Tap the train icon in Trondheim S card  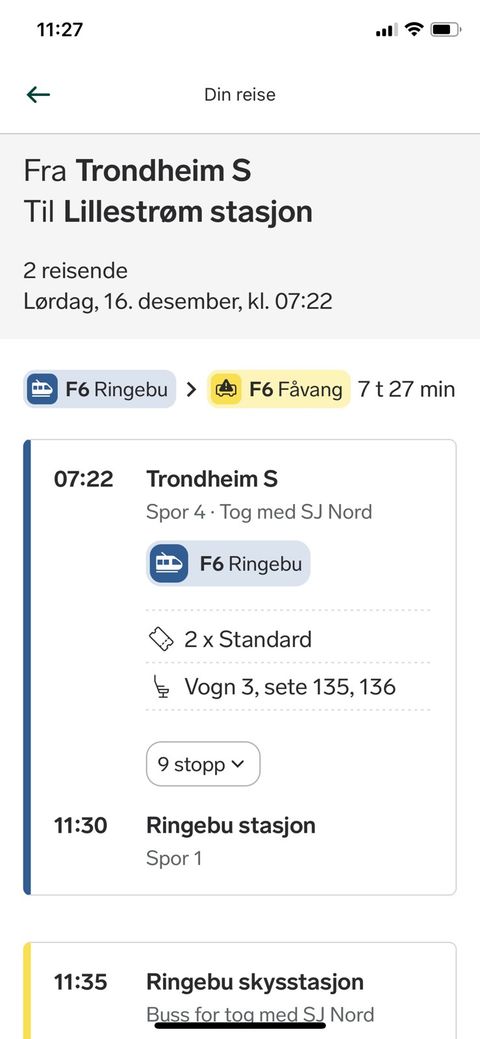click(168, 564)
